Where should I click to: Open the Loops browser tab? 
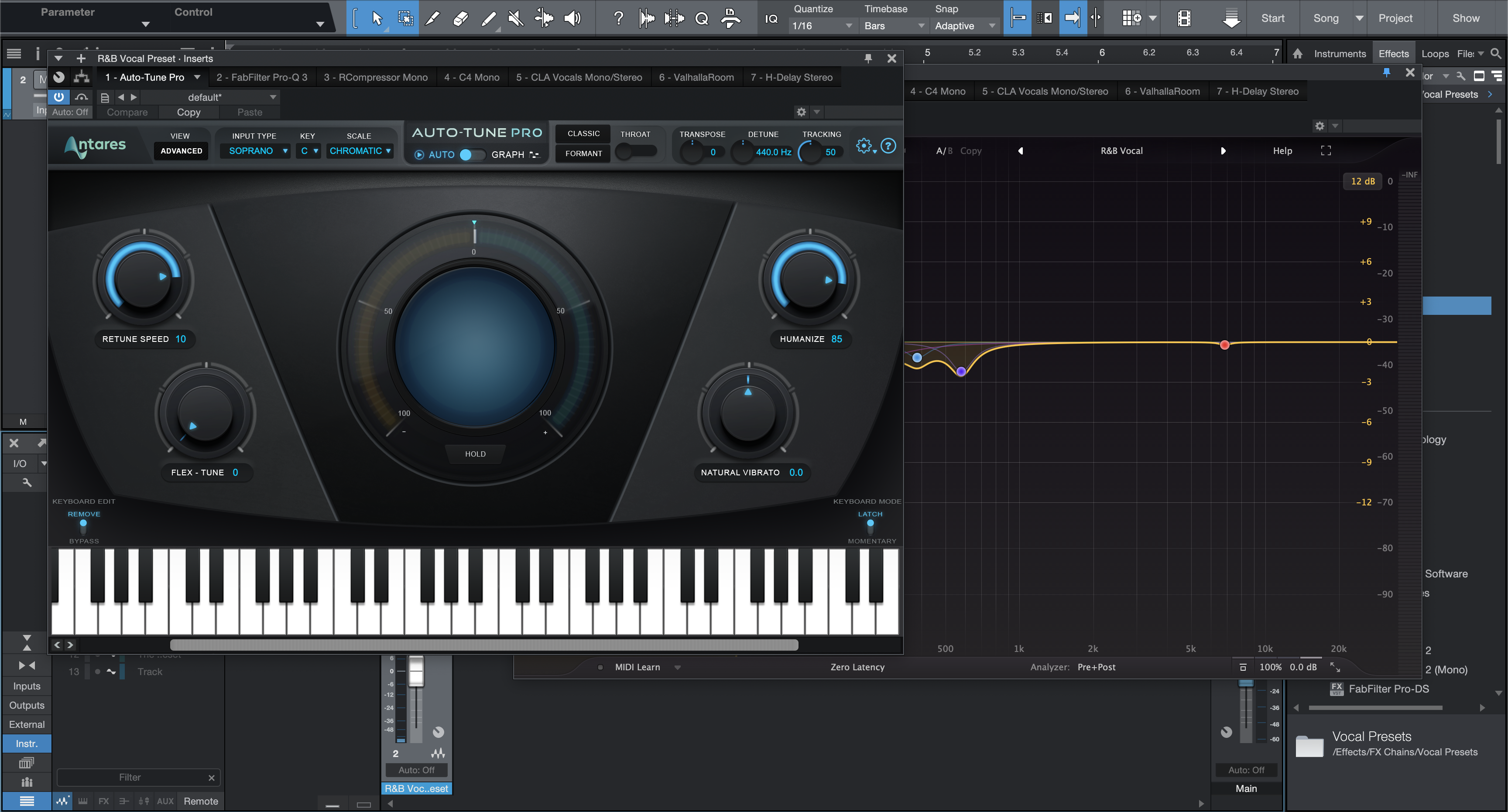pyautogui.click(x=1435, y=54)
